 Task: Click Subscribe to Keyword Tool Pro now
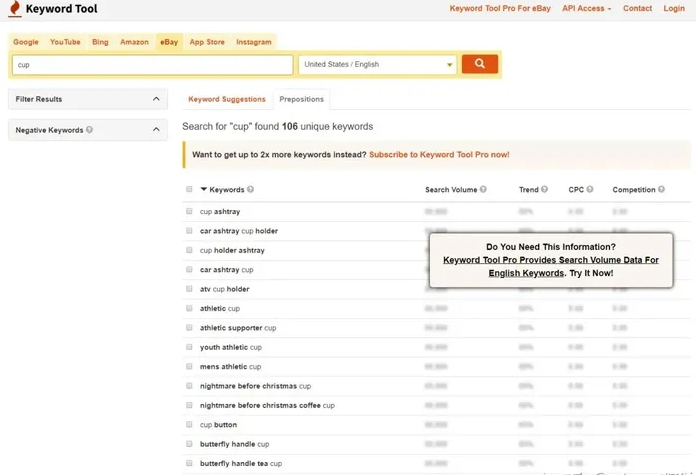pos(439,154)
